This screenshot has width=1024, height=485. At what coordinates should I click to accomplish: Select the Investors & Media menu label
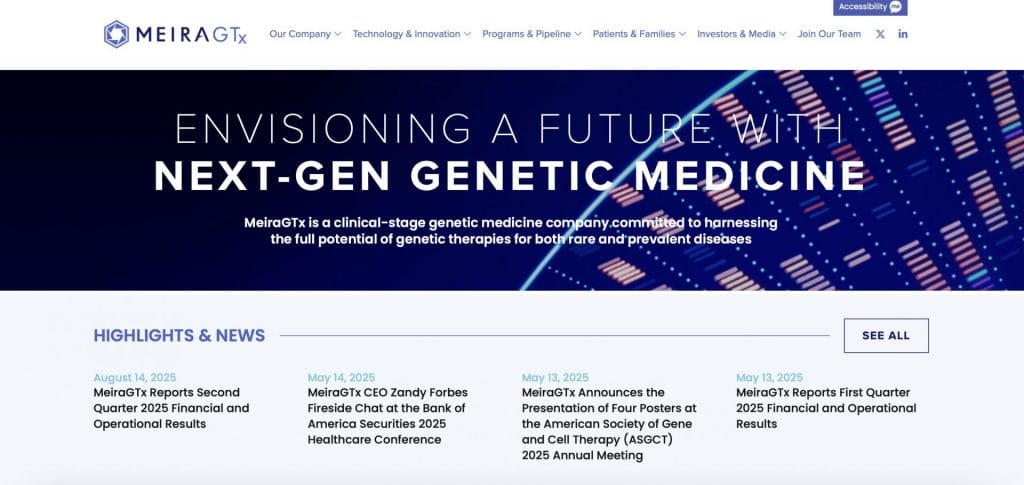click(x=736, y=34)
